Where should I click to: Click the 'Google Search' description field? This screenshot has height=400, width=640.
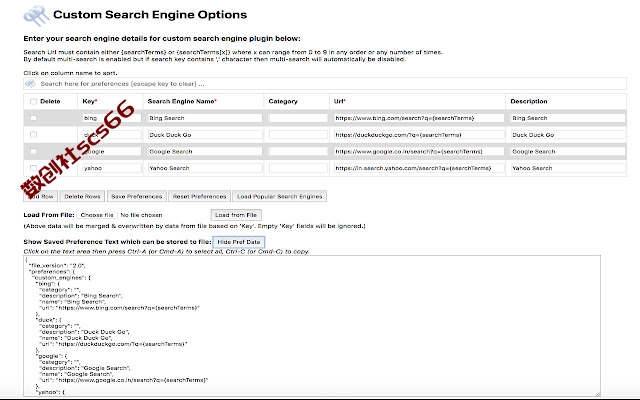pyautogui.click(x=568, y=151)
